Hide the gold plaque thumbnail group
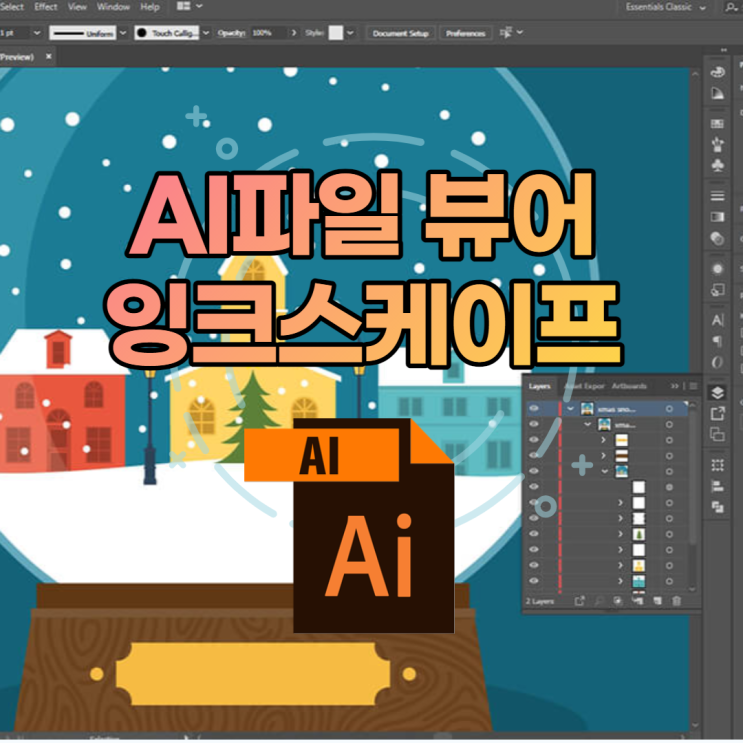This screenshot has width=743, height=743. click(x=534, y=440)
